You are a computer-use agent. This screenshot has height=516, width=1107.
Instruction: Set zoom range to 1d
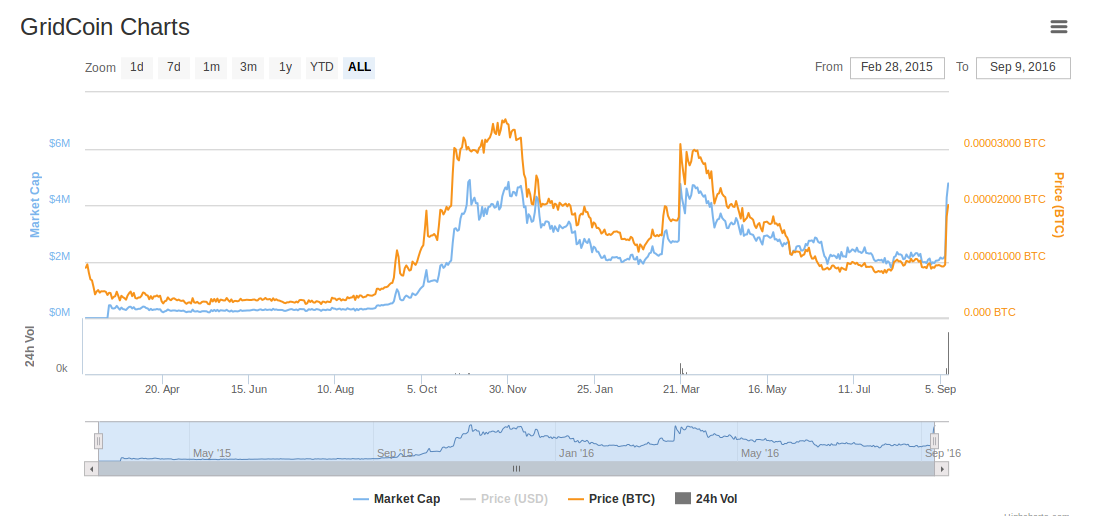pos(137,68)
